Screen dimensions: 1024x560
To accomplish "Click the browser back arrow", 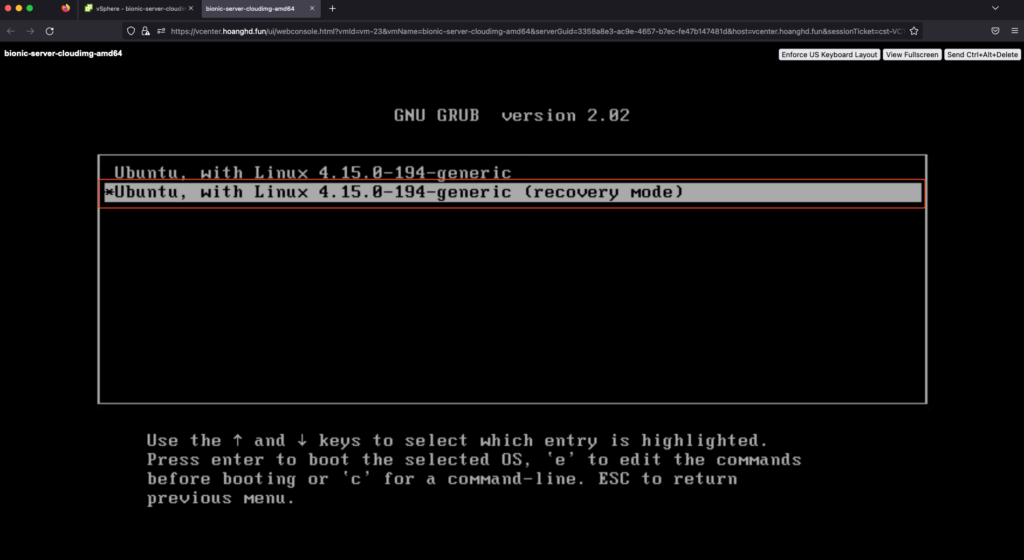I will coord(10,31).
